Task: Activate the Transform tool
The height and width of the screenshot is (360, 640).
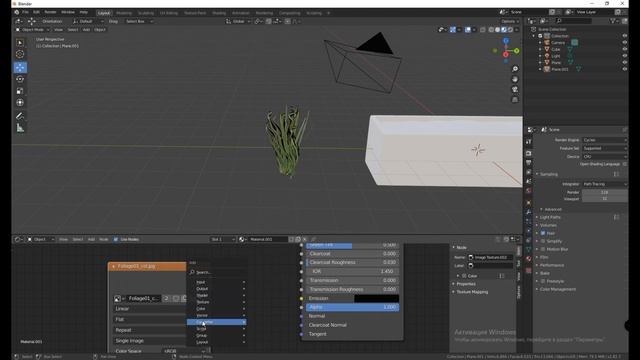Action: [20, 103]
